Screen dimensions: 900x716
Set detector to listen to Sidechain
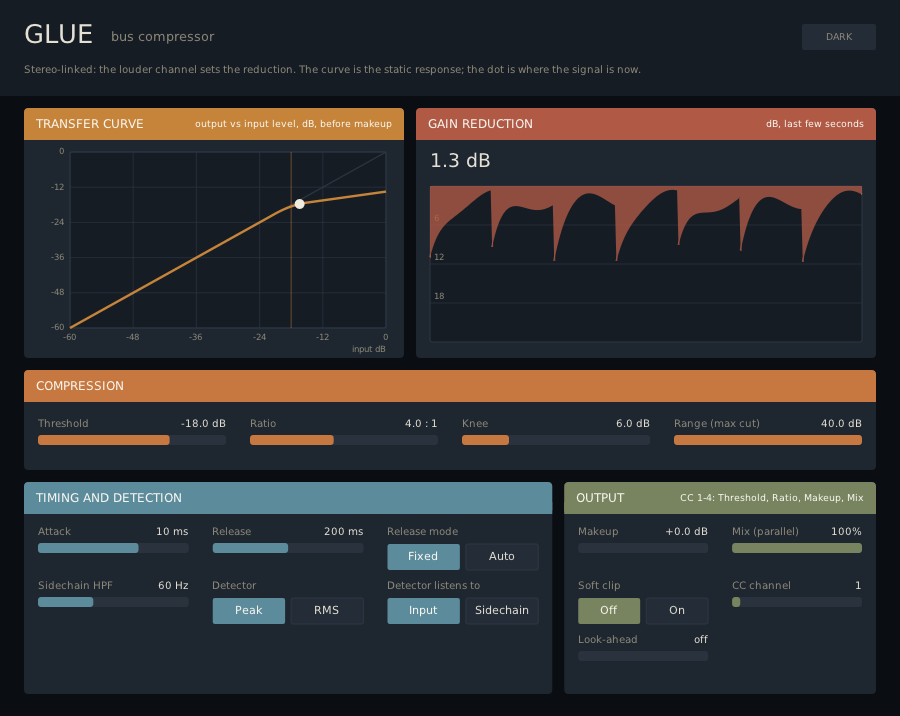(x=502, y=610)
